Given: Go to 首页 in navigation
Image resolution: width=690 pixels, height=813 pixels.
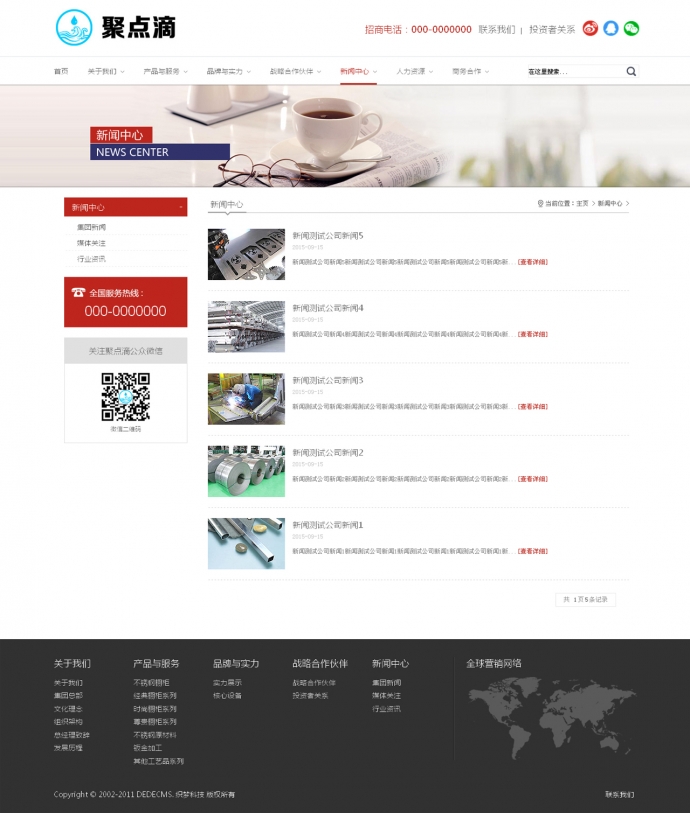Looking at the screenshot, I should tap(61, 71).
